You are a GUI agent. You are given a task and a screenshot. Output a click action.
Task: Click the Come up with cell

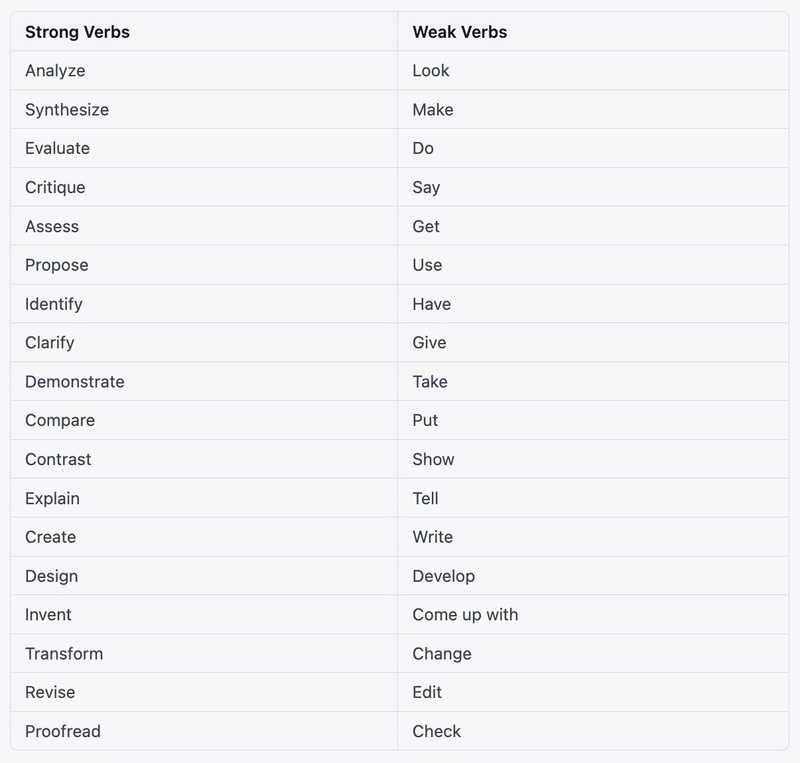point(465,615)
